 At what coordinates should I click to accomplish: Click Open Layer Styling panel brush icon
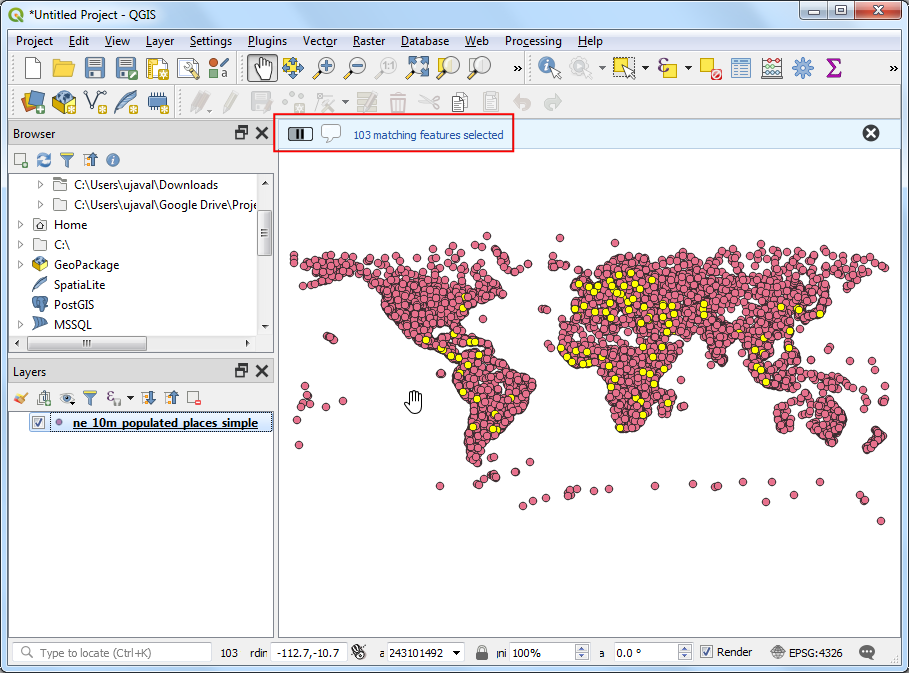click(x=21, y=397)
